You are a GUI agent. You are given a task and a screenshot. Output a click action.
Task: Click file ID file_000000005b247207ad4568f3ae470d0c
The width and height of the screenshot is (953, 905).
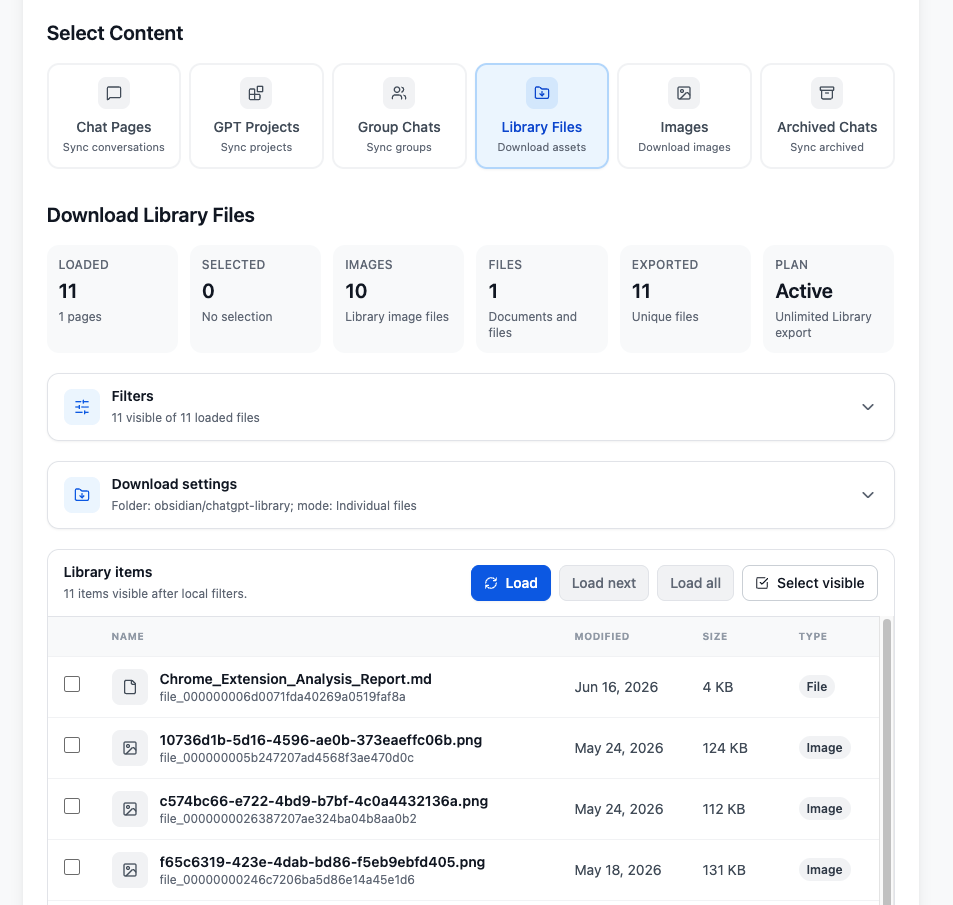coord(287,757)
